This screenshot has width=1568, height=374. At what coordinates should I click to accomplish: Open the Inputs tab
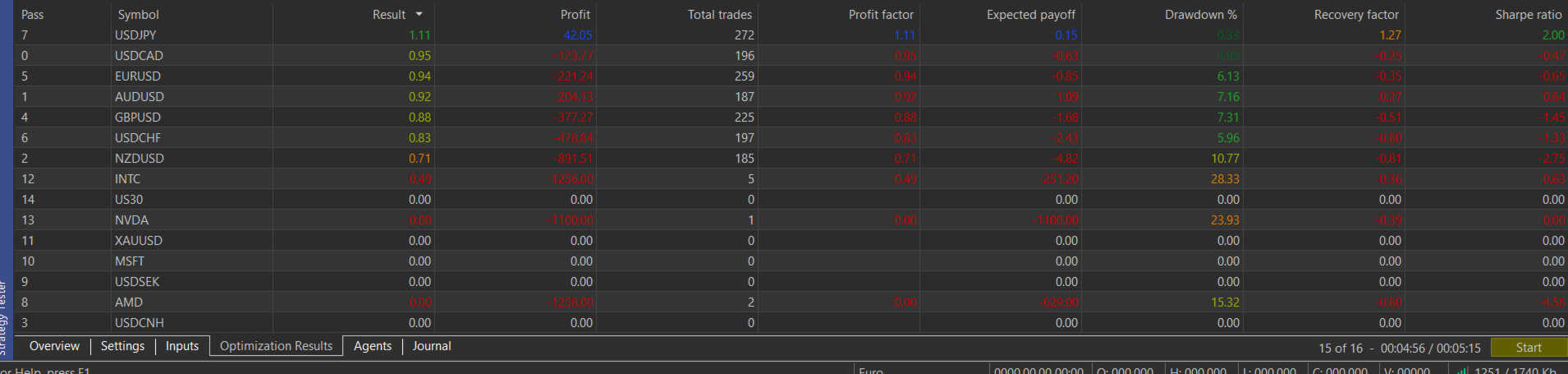[182, 346]
